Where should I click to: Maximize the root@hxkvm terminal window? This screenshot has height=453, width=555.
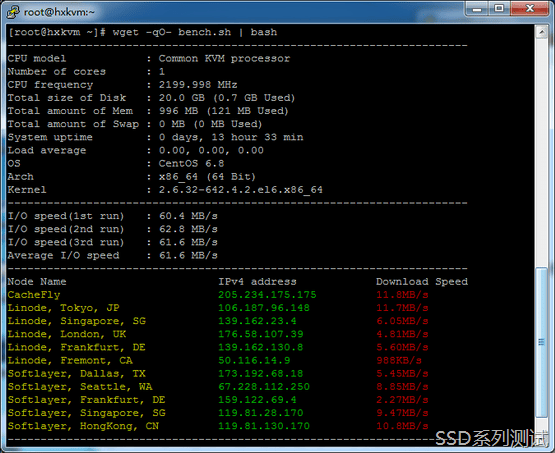[499, 8]
